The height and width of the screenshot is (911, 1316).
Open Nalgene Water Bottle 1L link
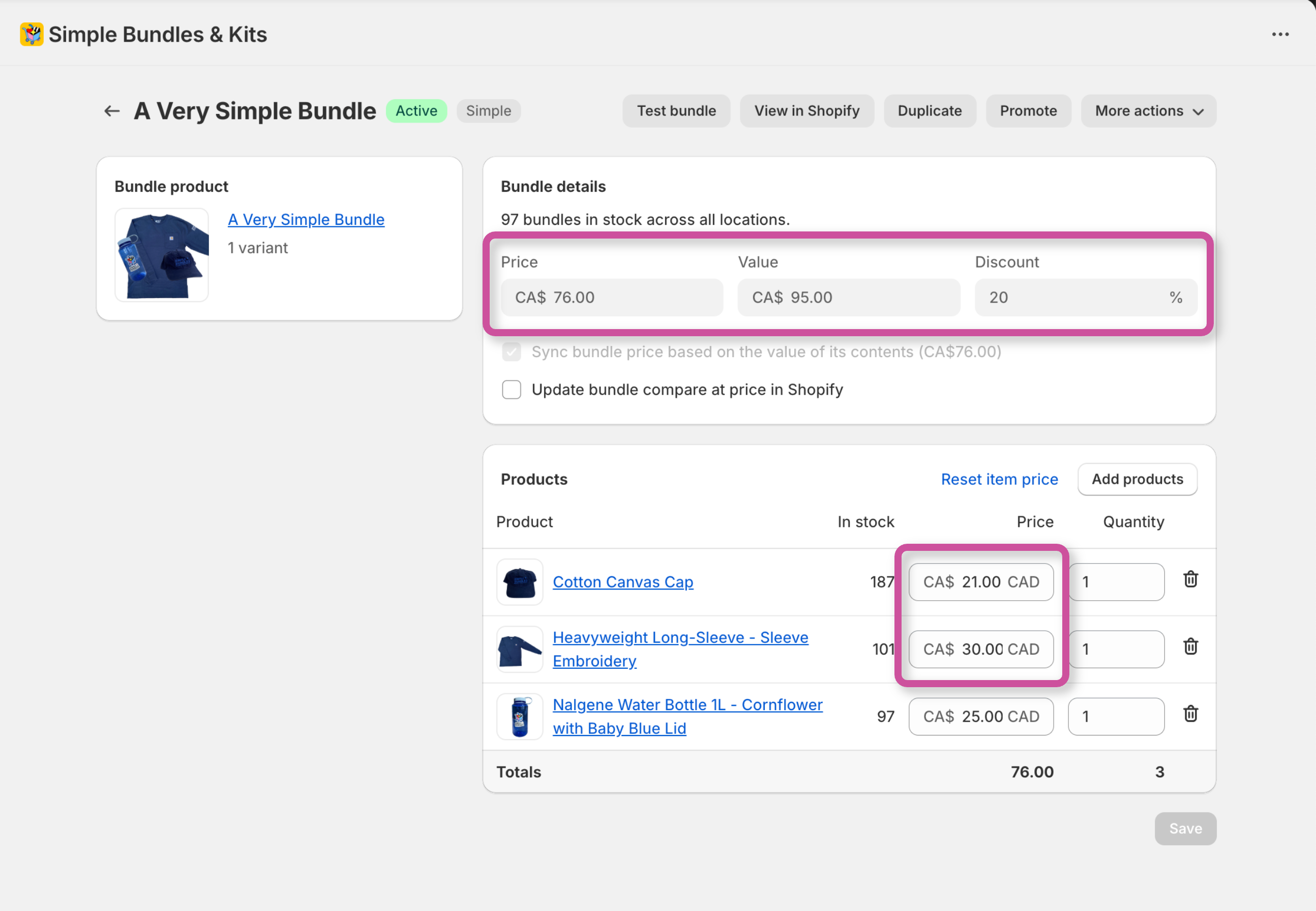[687, 716]
